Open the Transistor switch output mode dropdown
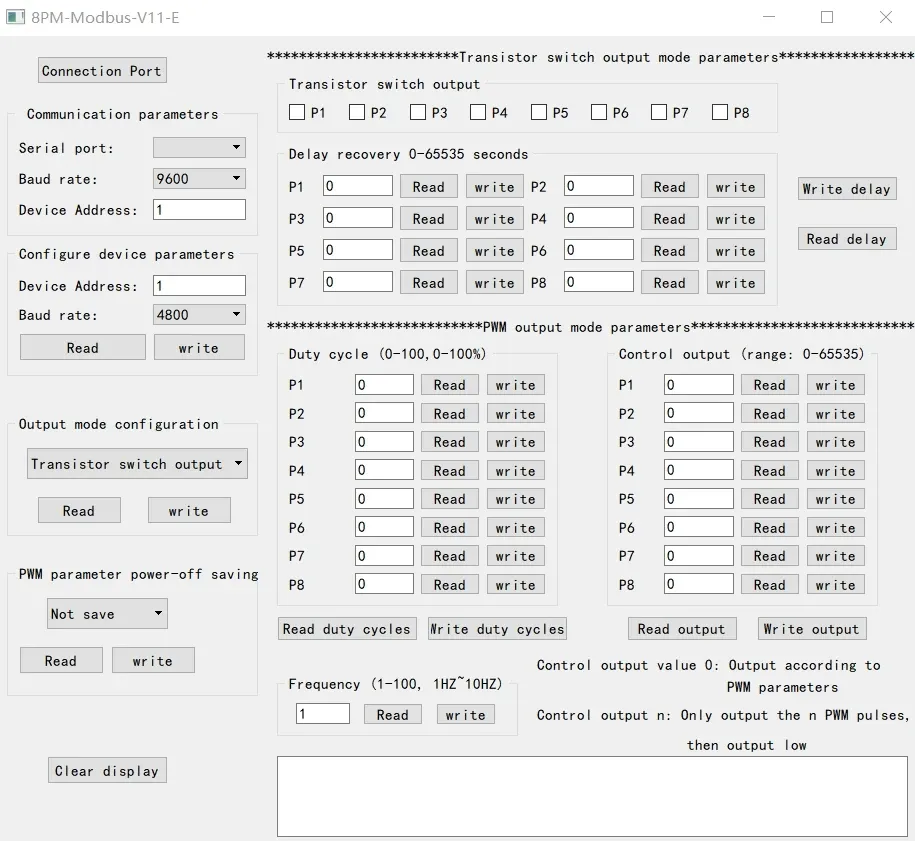 click(x=137, y=464)
